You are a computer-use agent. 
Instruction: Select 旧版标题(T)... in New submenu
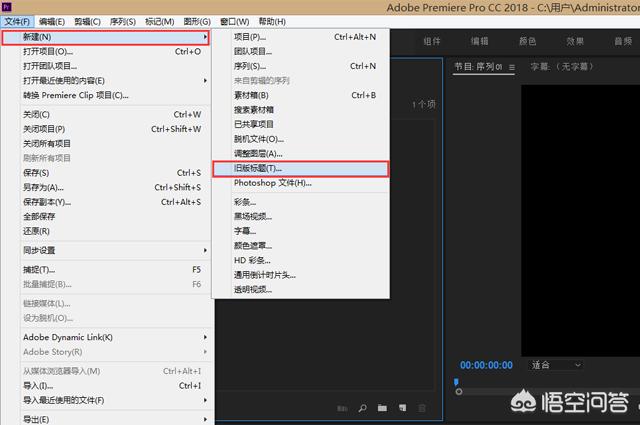[301, 169]
